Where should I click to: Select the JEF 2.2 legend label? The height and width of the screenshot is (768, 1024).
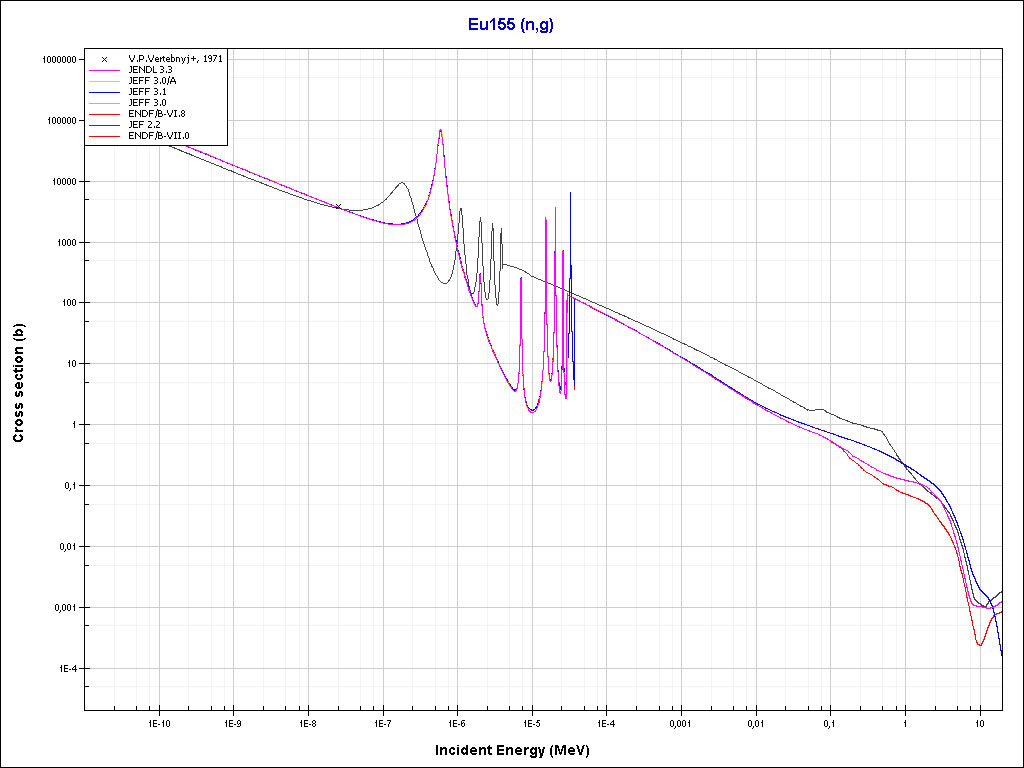tap(144, 124)
